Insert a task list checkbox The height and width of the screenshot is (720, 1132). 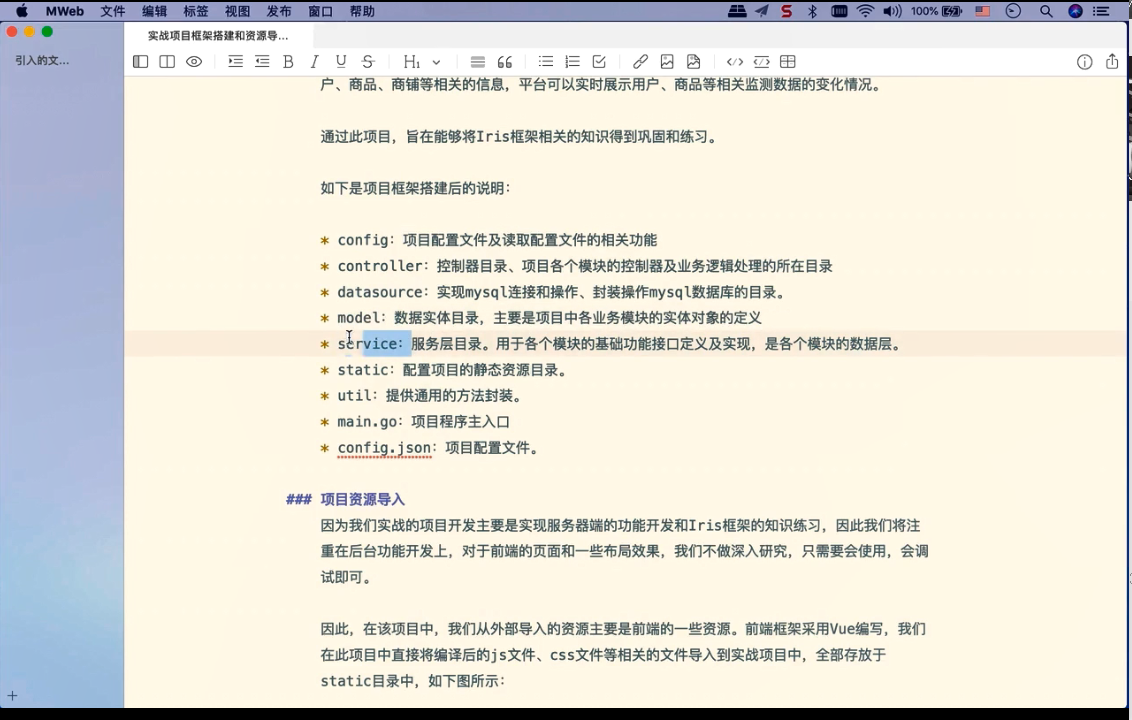599,62
